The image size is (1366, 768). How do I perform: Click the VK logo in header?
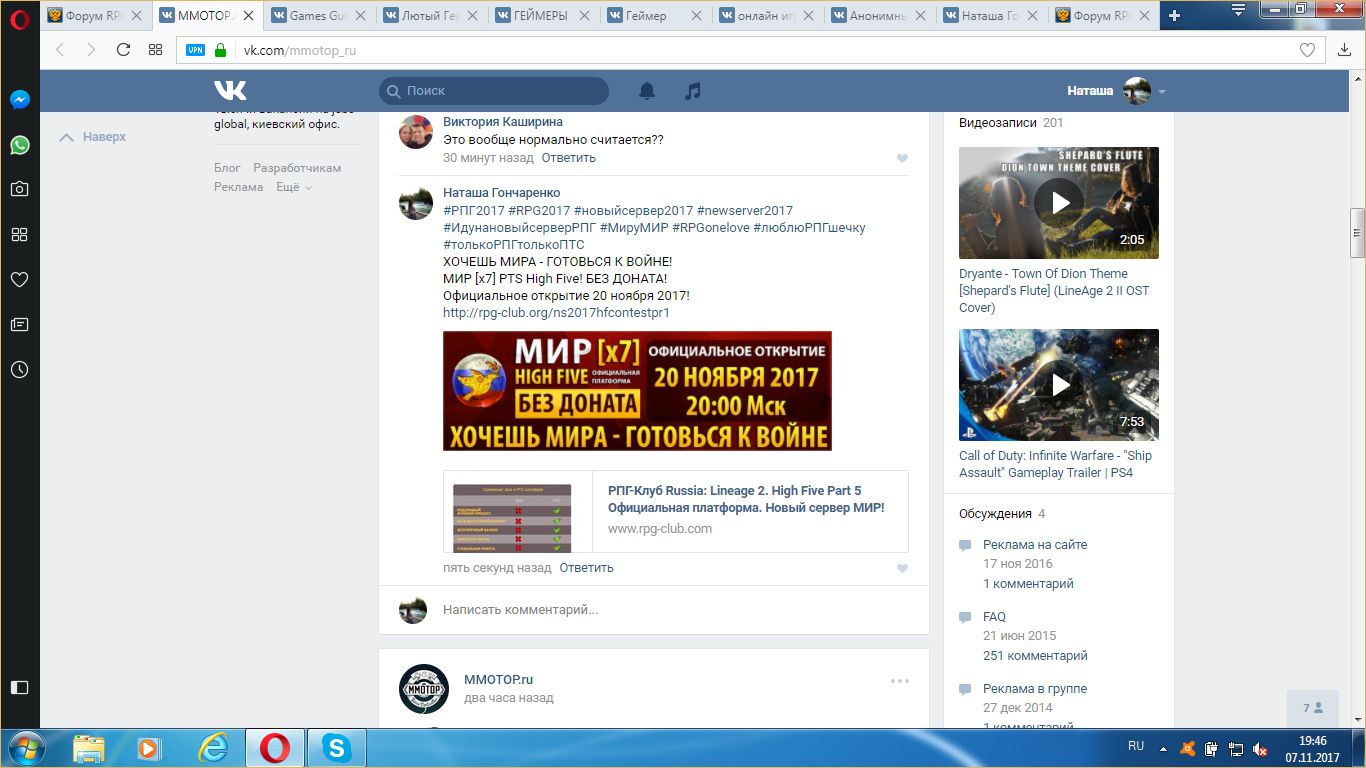click(230, 91)
